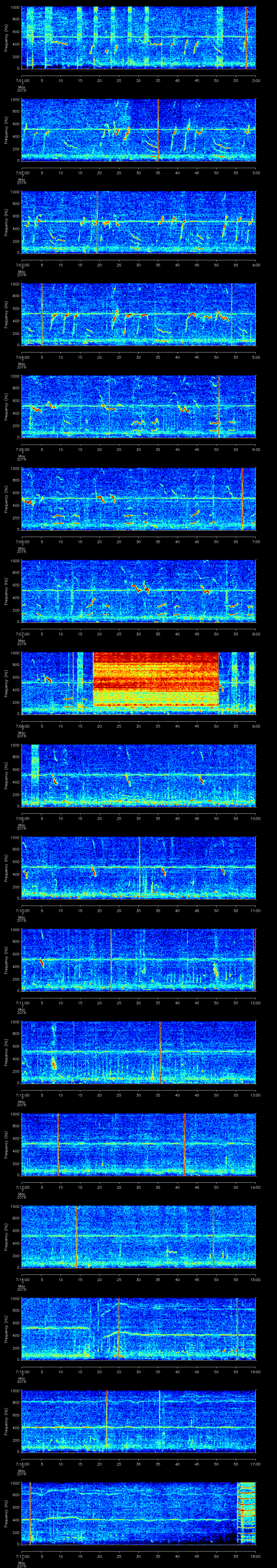Click the 18:00 end time label
The image size is (277, 1568).
255,1556
